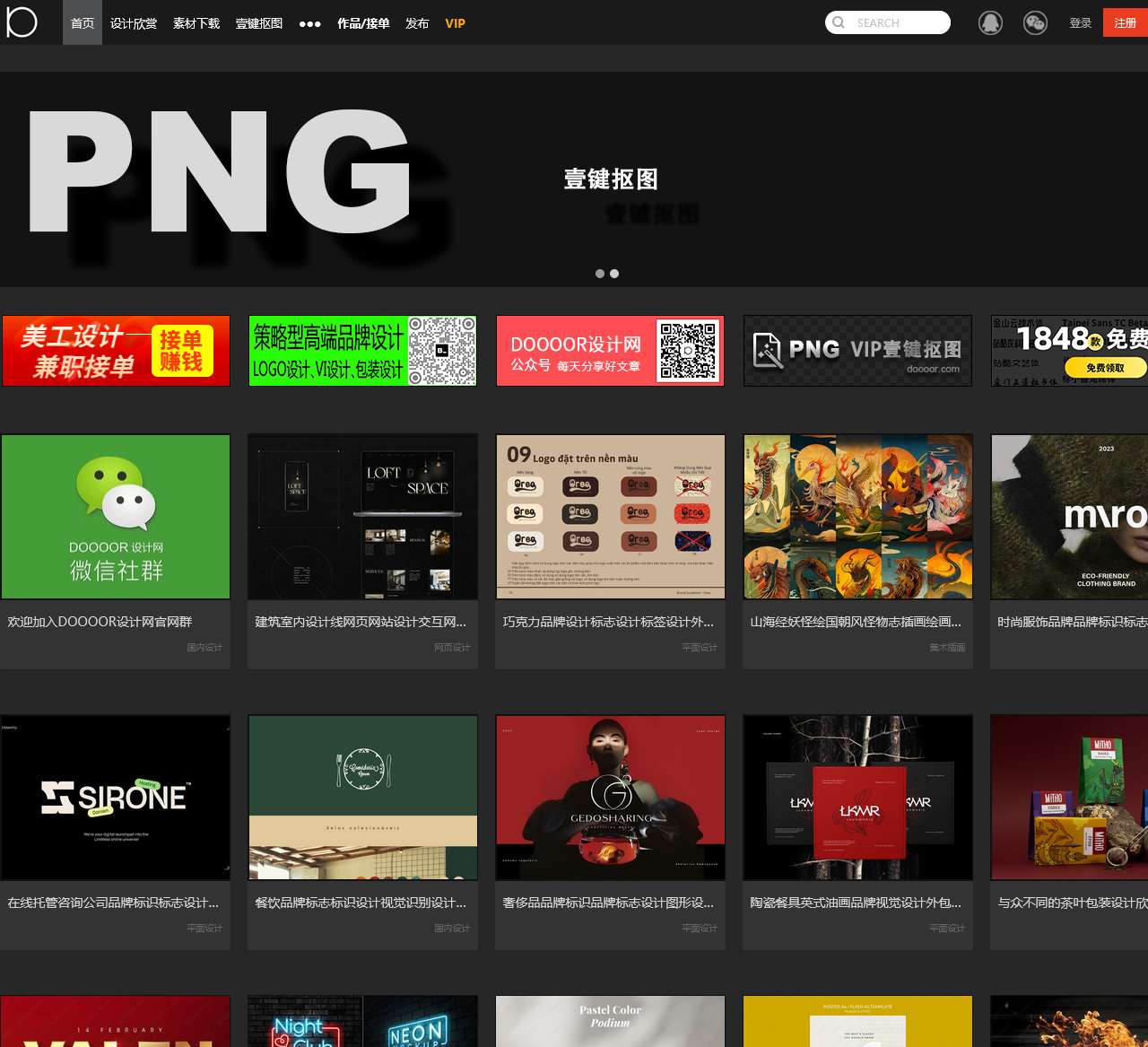Open the 美工设计兼职接单 banner
1148x1047 pixels.
coord(116,351)
